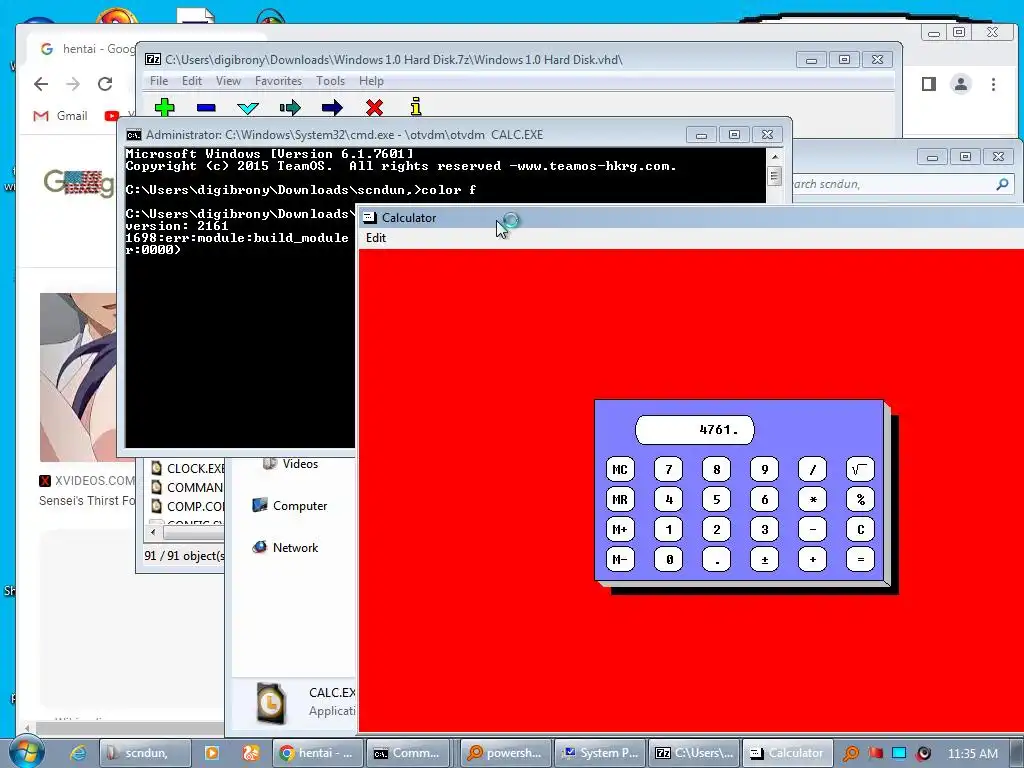Viewport: 1024px width, 768px height.
Task: Select Computer in Explorer navigation pane
Action: pyautogui.click(x=289, y=505)
